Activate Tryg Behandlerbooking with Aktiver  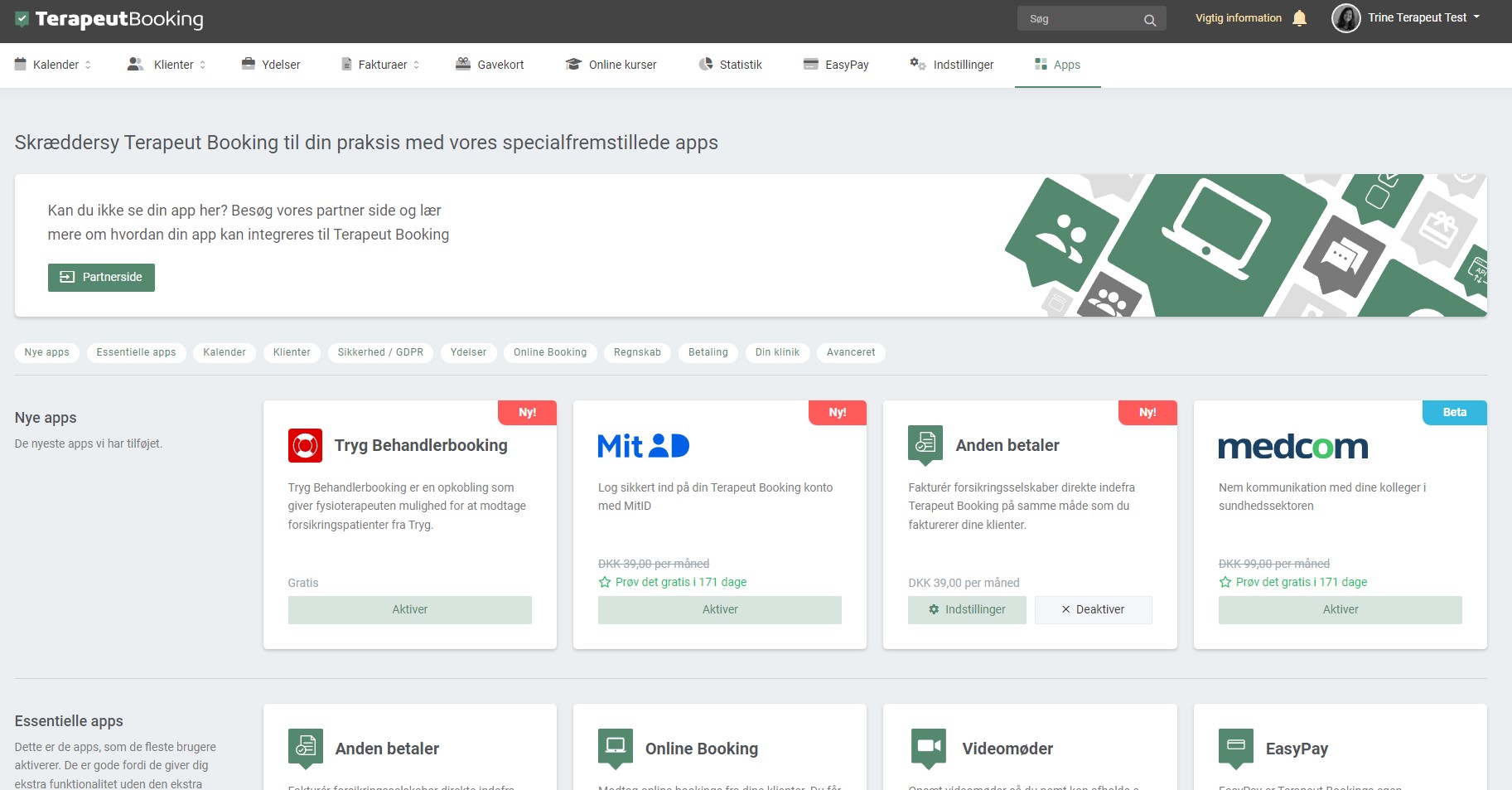pyautogui.click(x=410, y=609)
